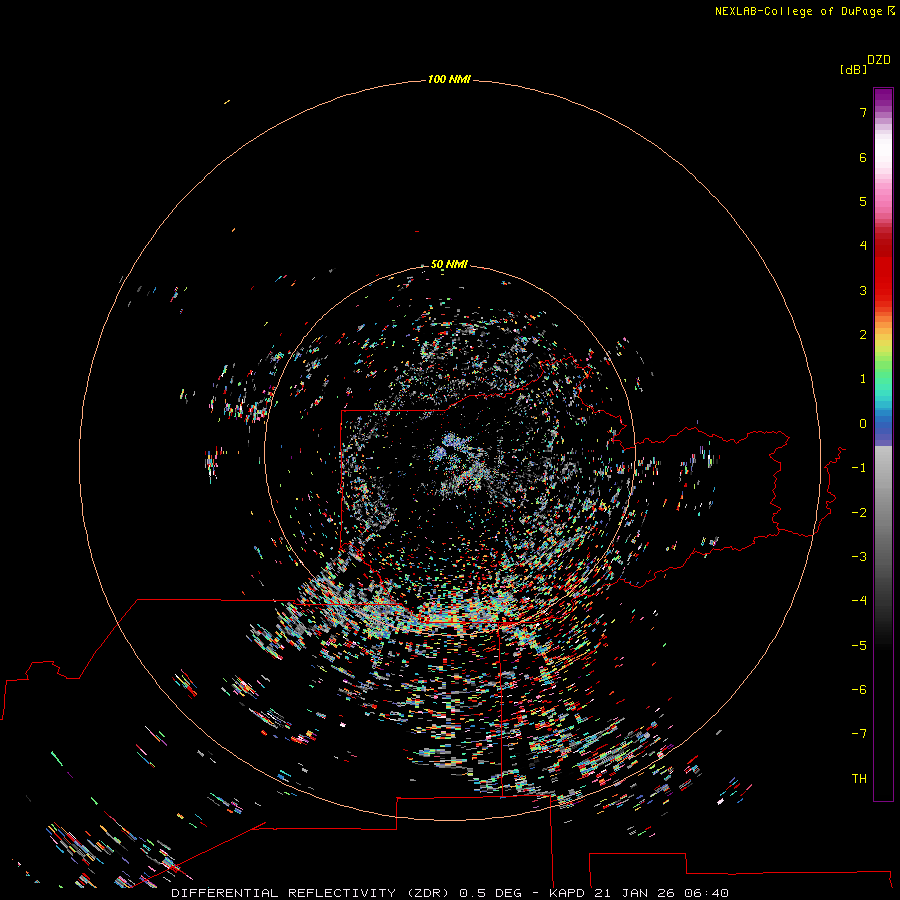
Task: Click the 0 value on the color scale
Action: point(863,424)
